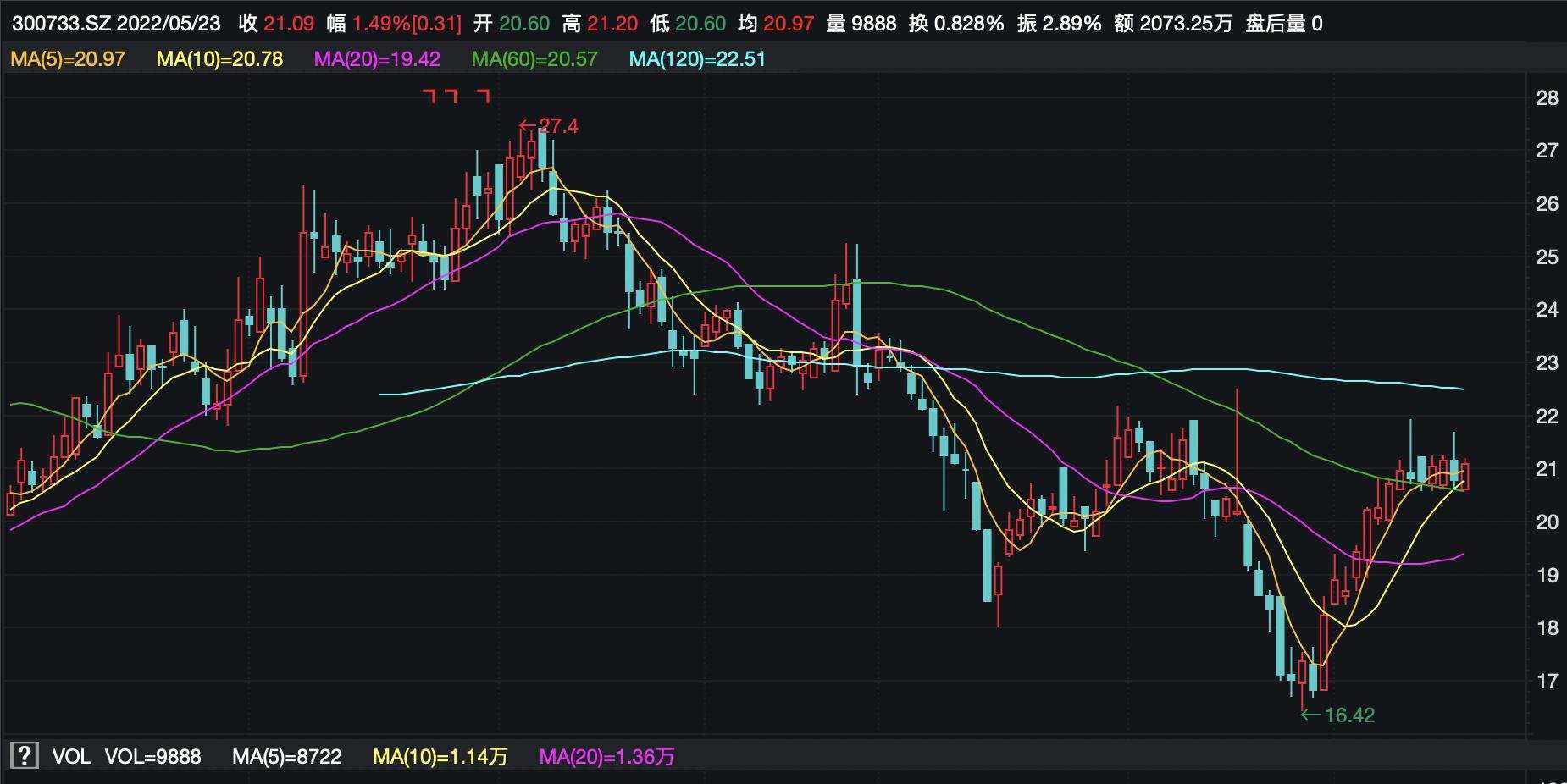Click the question mark help icon beside VOL
Image resolution: width=1567 pixels, height=784 pixels.
pos(25,755)
